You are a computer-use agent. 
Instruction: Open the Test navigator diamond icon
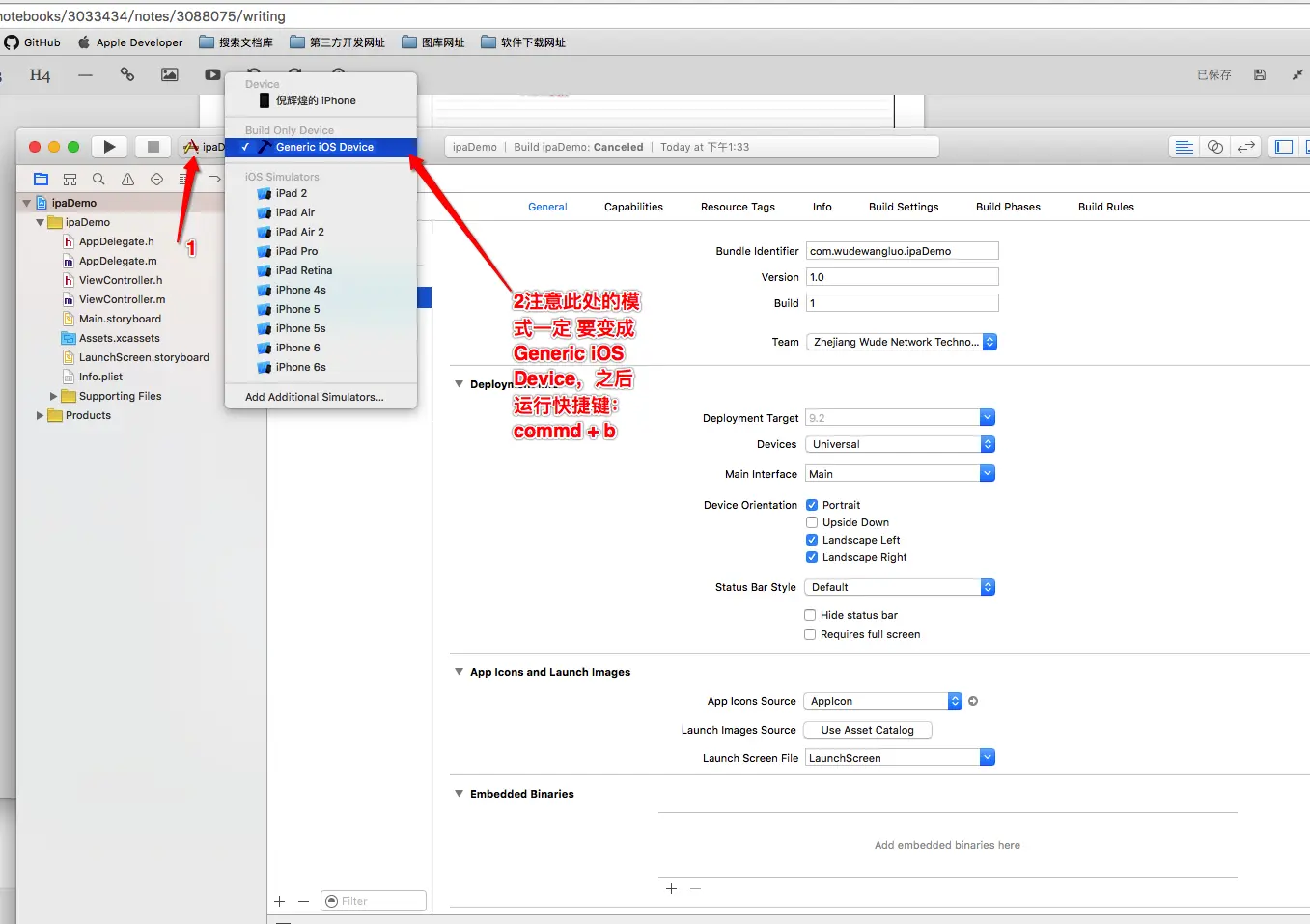[x=156, y=179]
